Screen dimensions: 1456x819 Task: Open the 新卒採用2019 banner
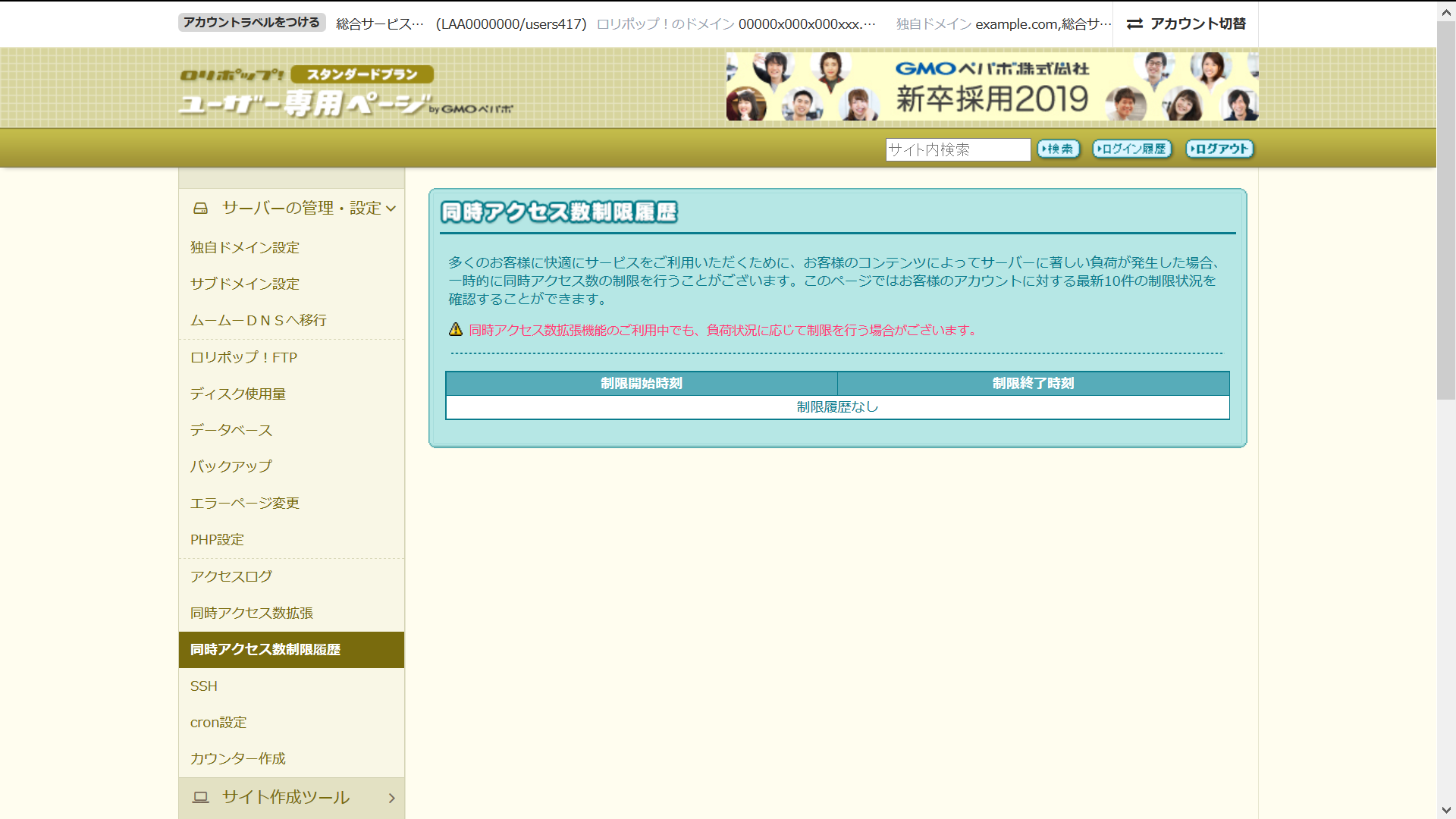(x=992, y=86)
